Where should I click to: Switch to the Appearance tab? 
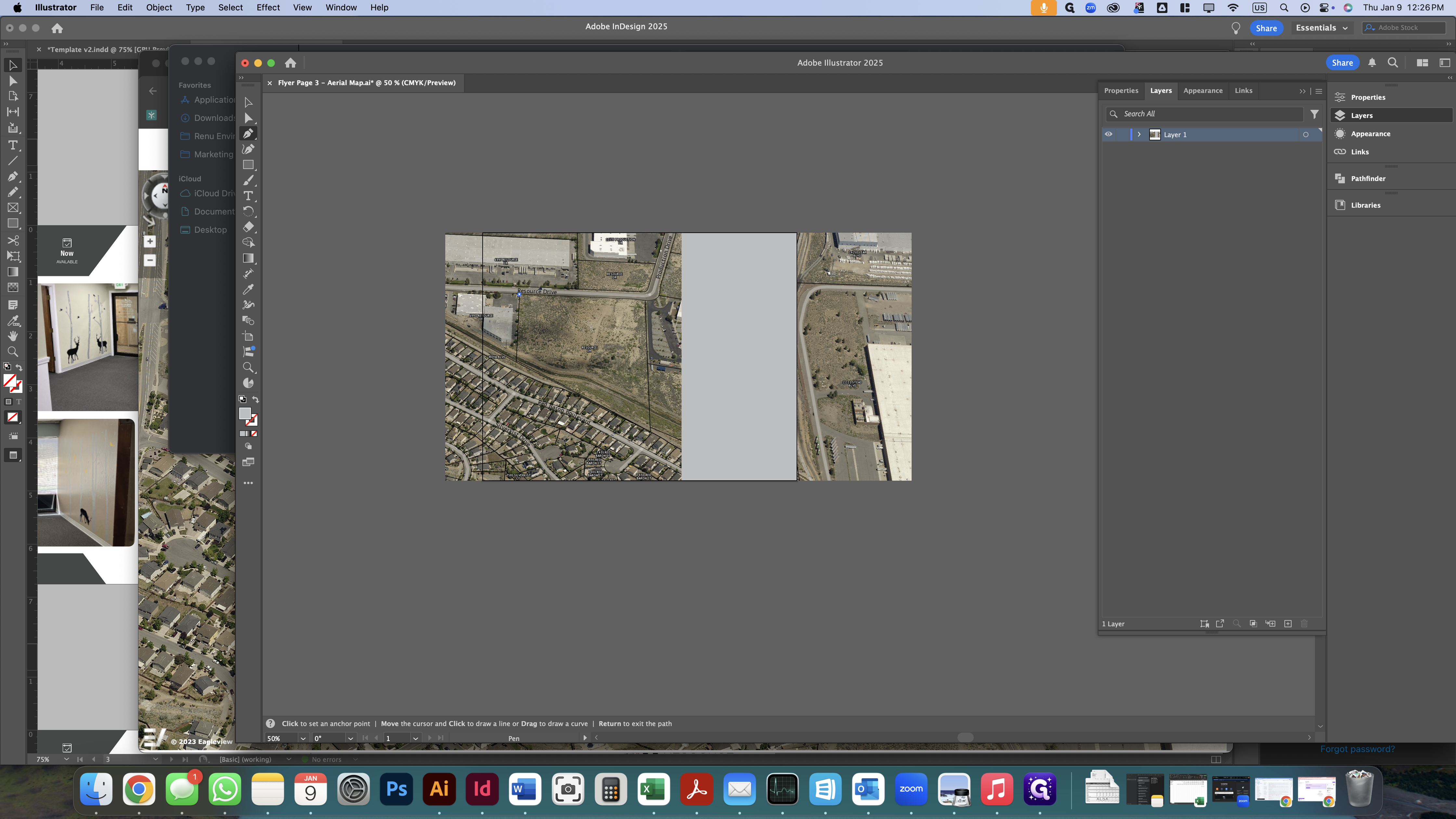pos(1203,90)
